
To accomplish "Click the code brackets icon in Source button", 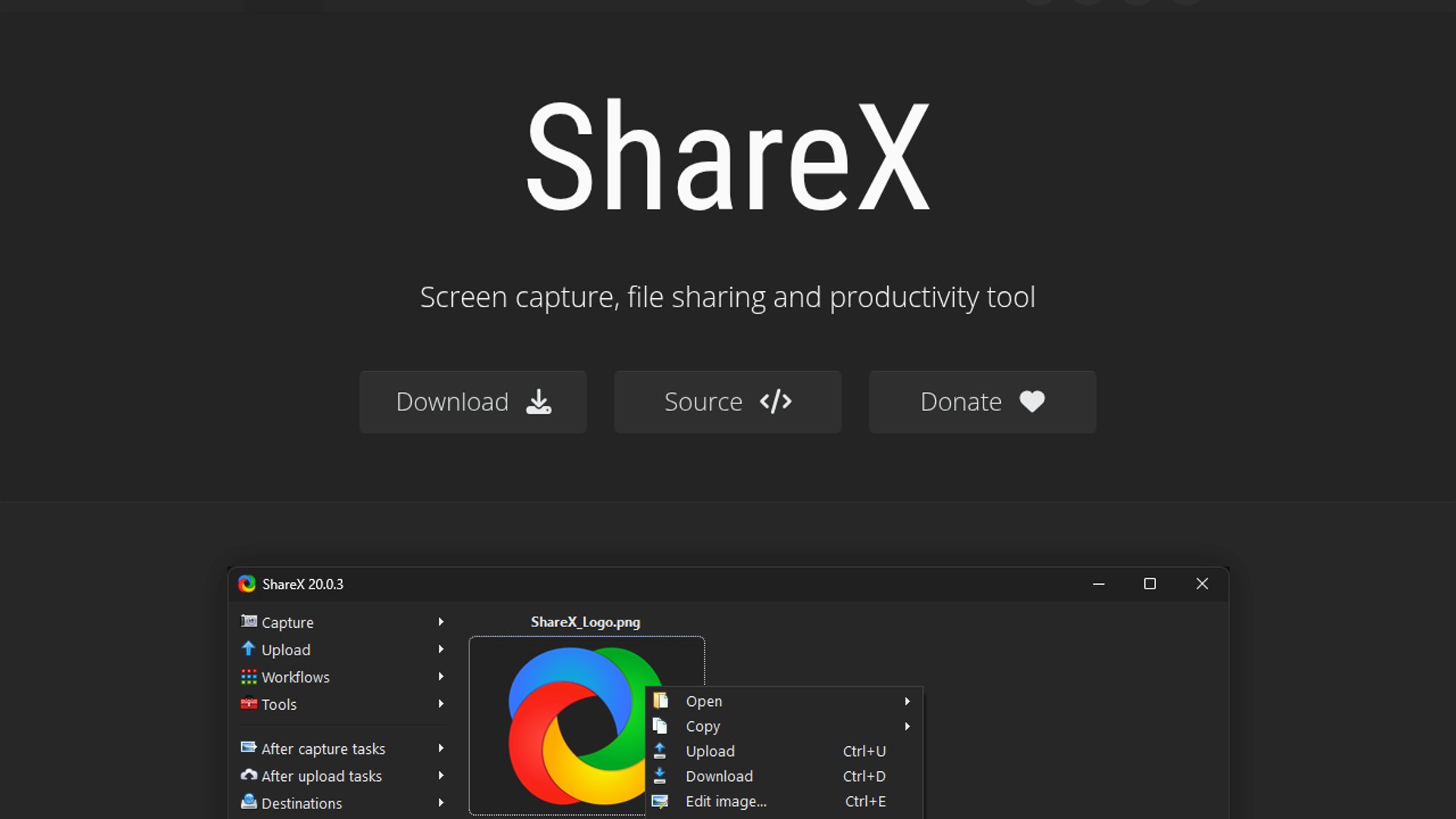I will 775,402.
